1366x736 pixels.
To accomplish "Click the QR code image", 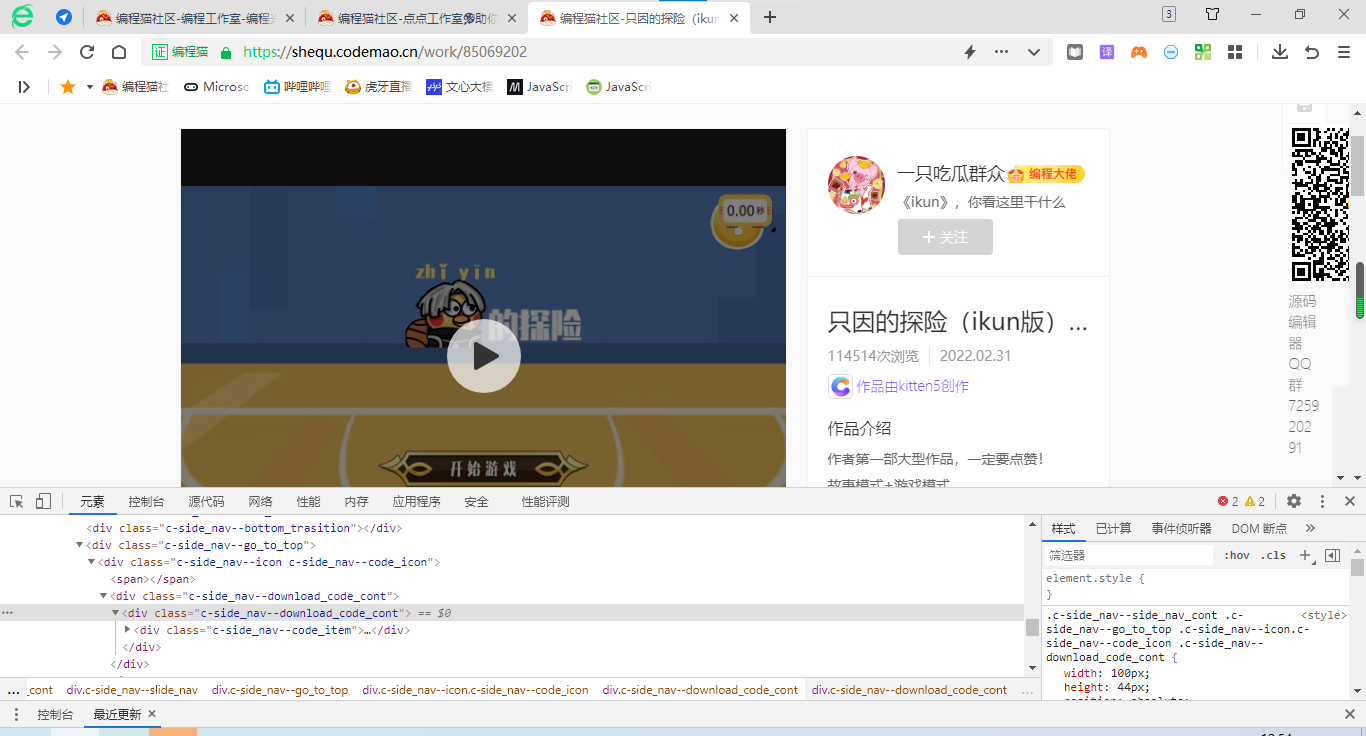I will pyautogui.click(x=1320, y=205).
